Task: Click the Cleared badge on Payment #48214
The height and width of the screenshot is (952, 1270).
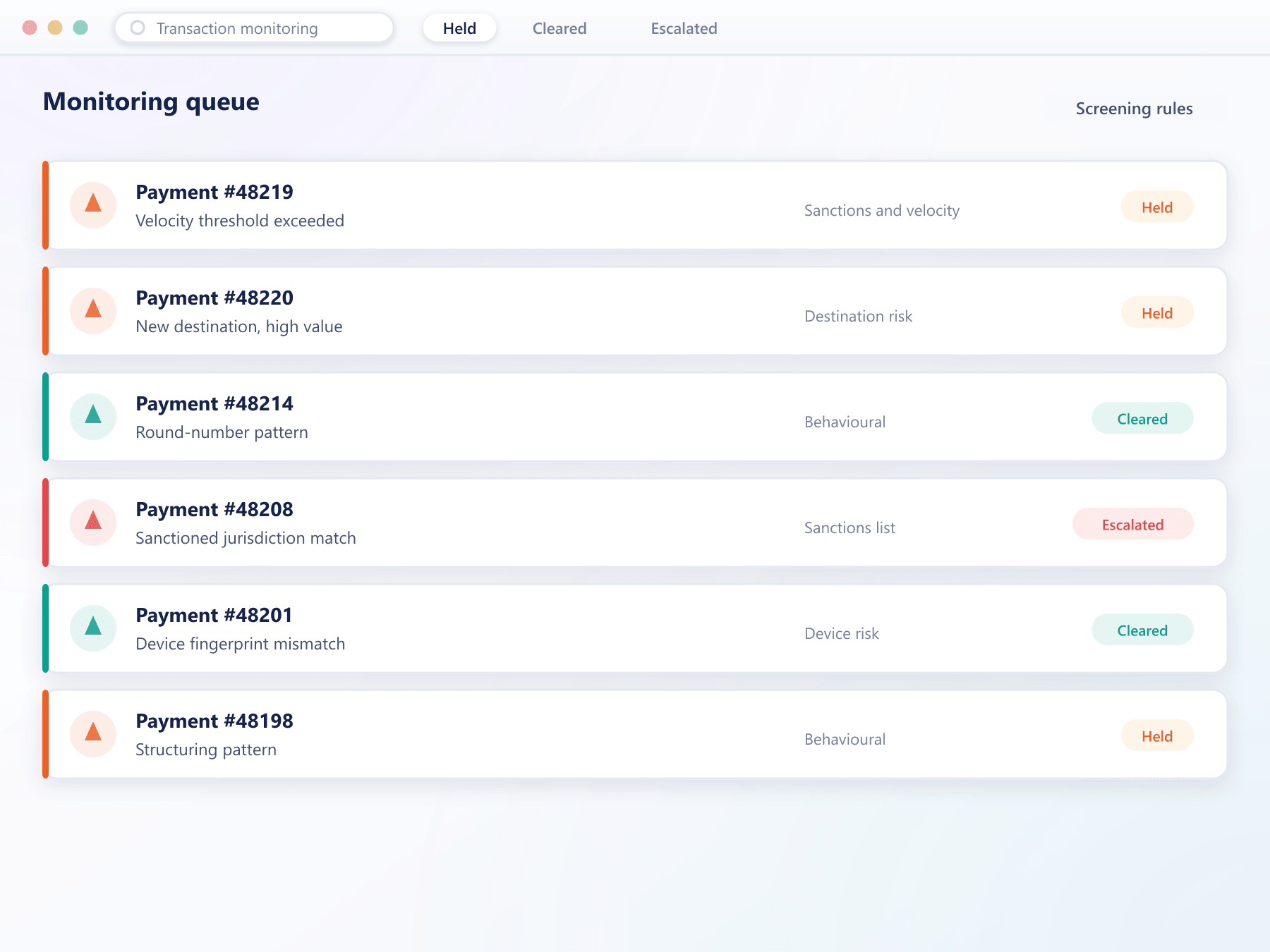Action: (x=1142, y=419)
